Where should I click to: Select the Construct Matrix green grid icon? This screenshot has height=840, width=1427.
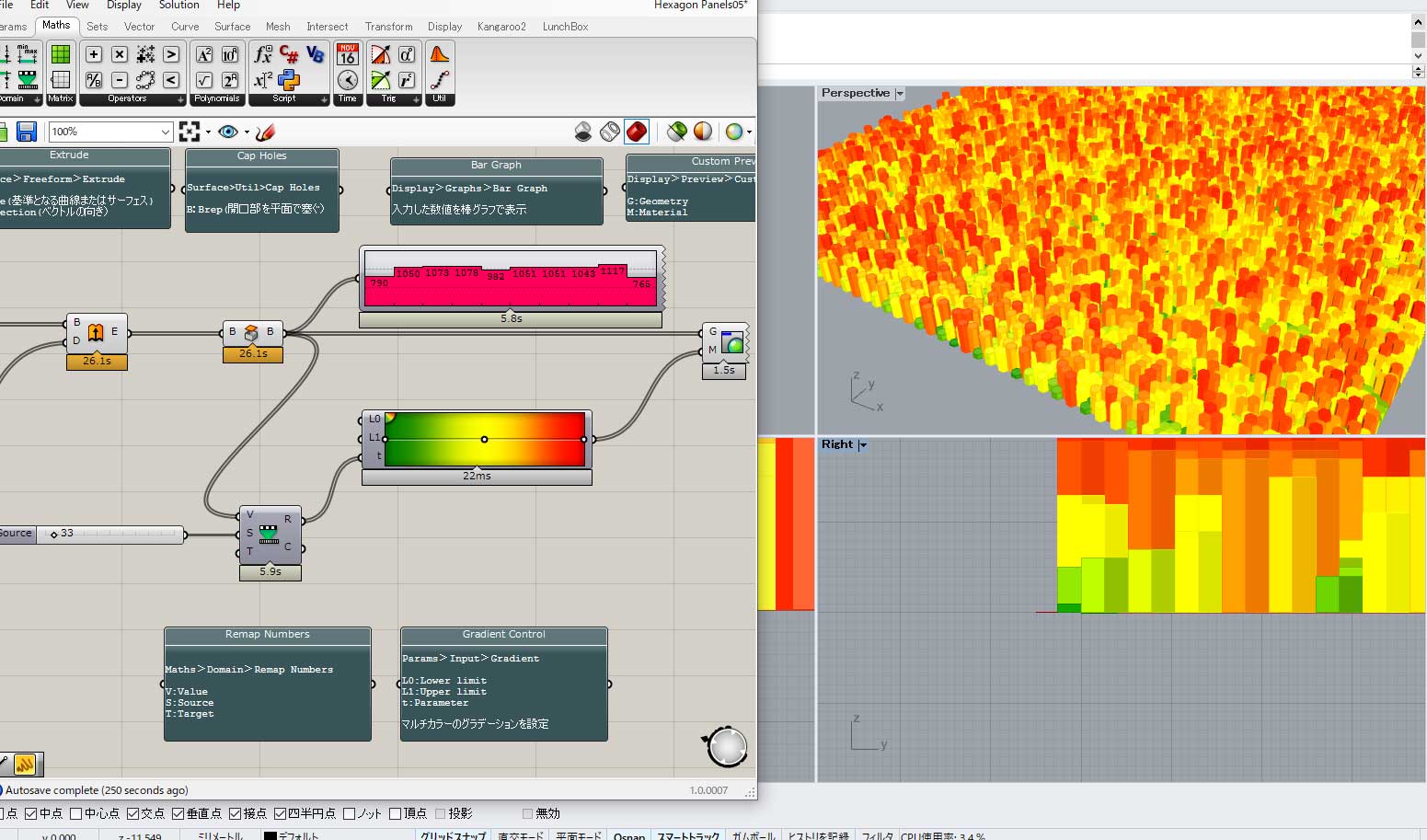[x=61, y=54]
